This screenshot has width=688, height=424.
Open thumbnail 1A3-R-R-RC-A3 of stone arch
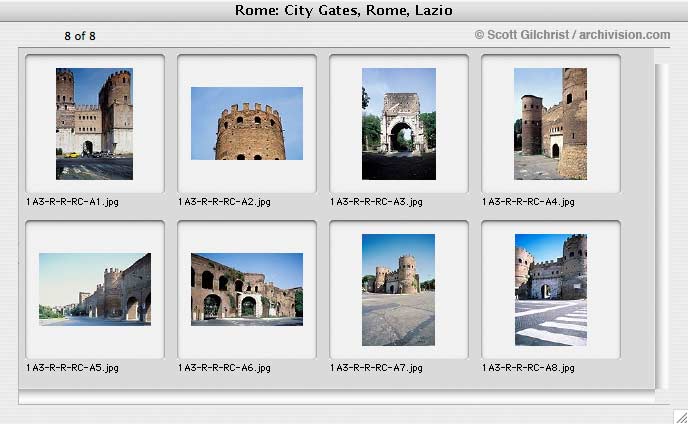pyautogui.click(x=399, y=124)
